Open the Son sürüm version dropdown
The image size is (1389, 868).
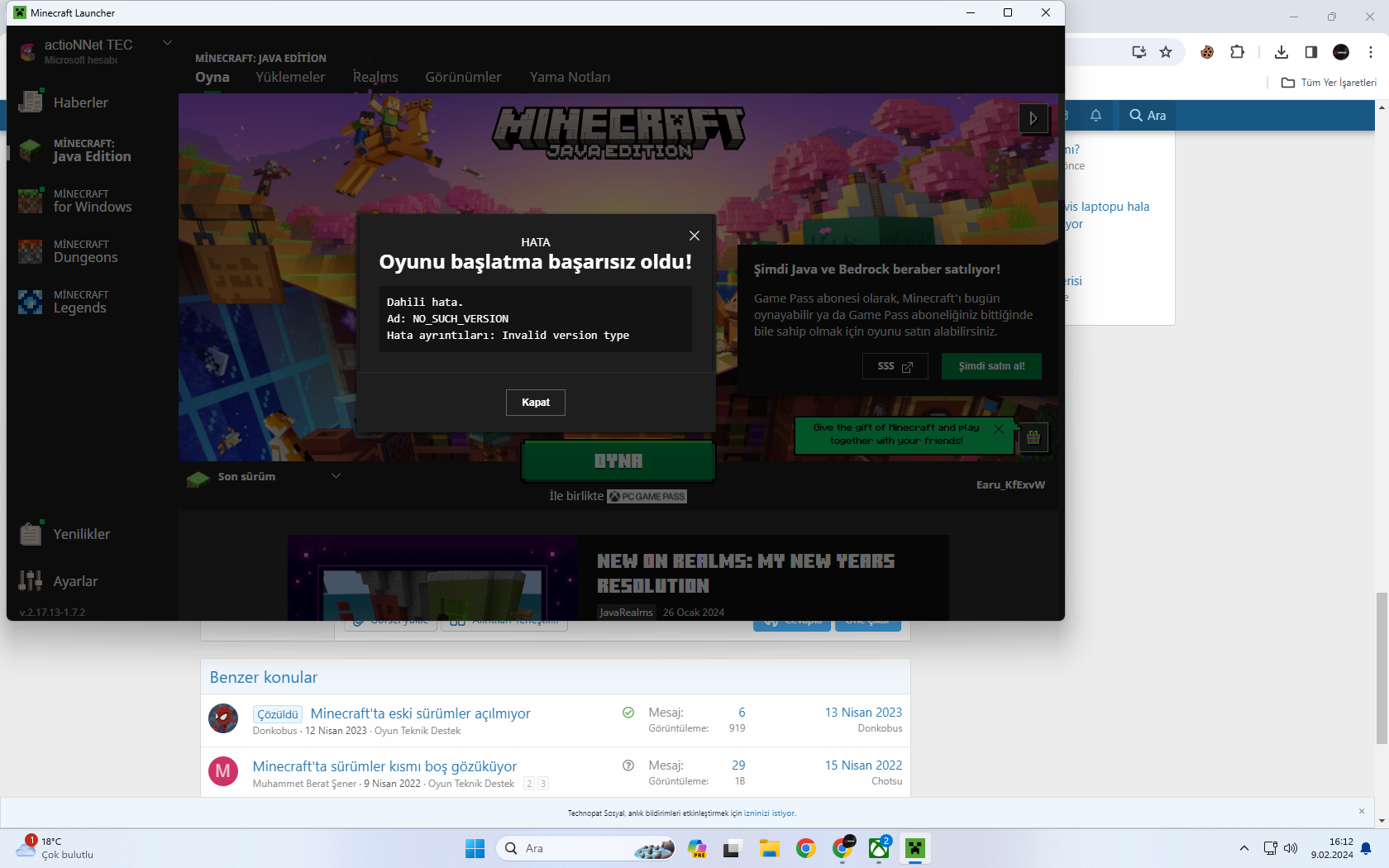click(x=265, y=477)
